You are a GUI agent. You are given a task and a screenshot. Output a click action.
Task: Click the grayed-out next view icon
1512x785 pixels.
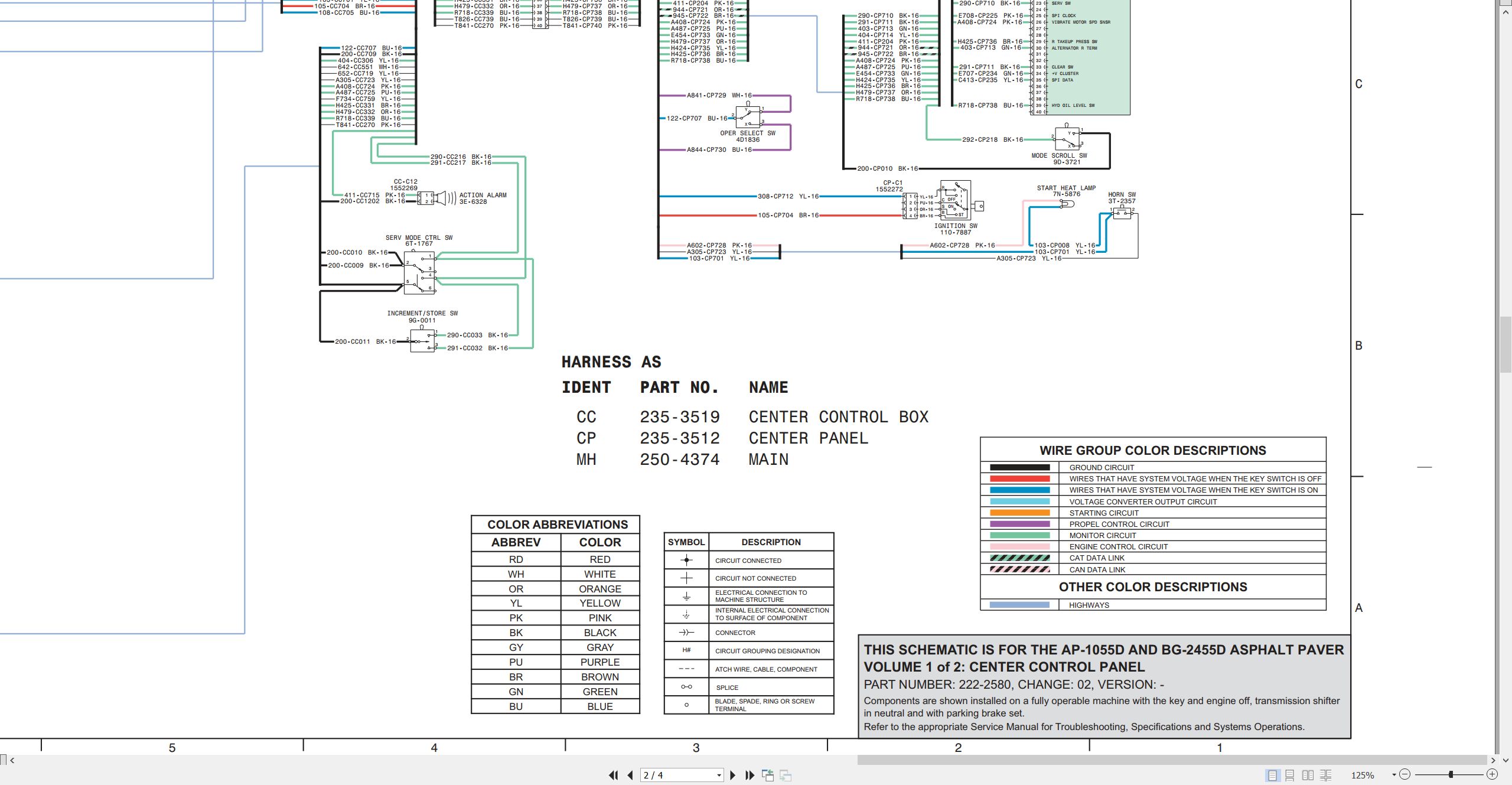point(786,775)
